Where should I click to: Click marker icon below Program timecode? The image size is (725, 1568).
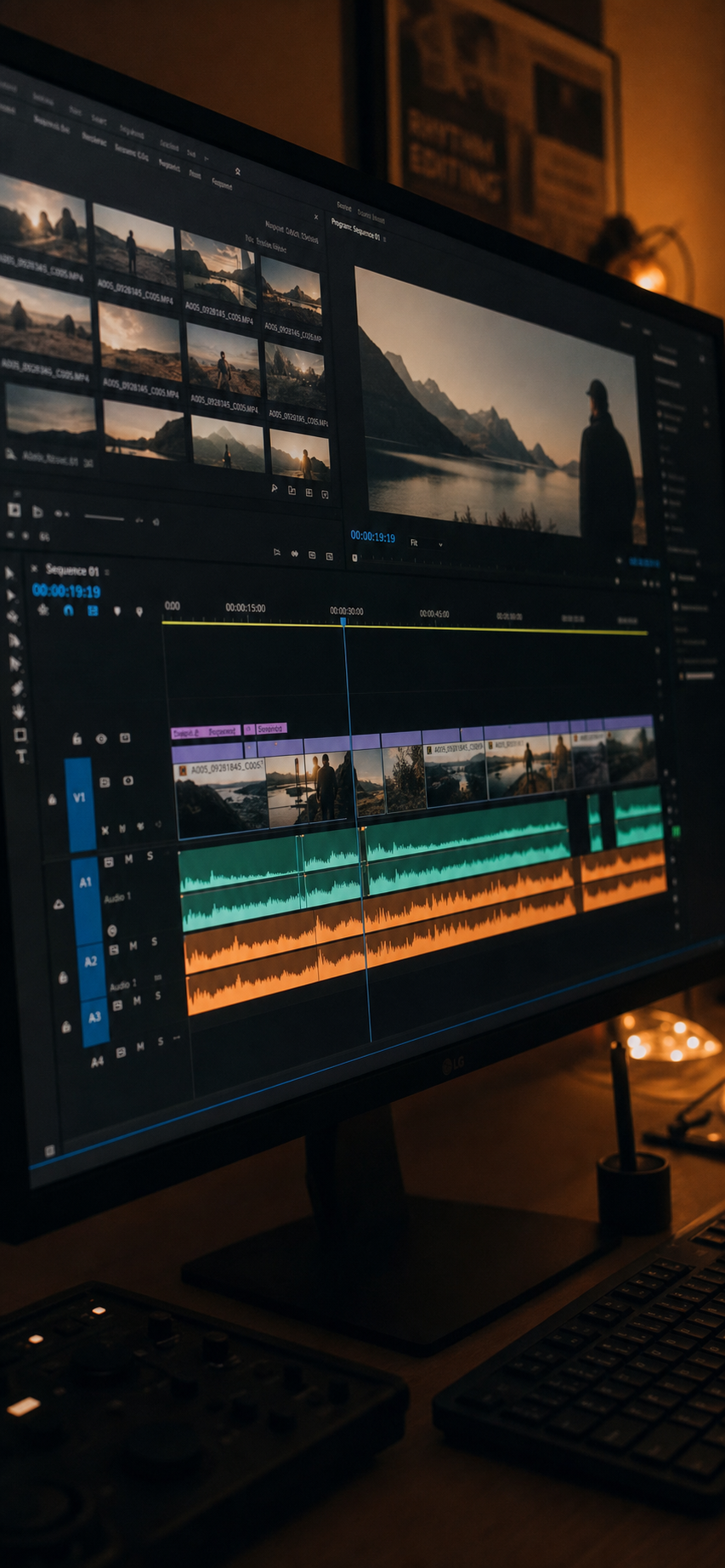coord(354,558)
